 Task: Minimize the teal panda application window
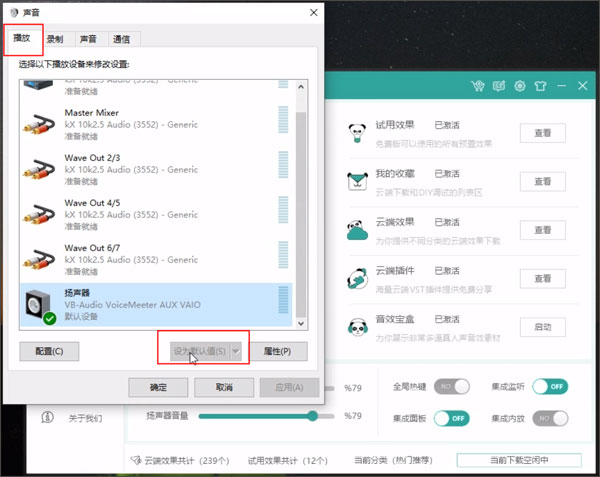[x=561, y=86]
